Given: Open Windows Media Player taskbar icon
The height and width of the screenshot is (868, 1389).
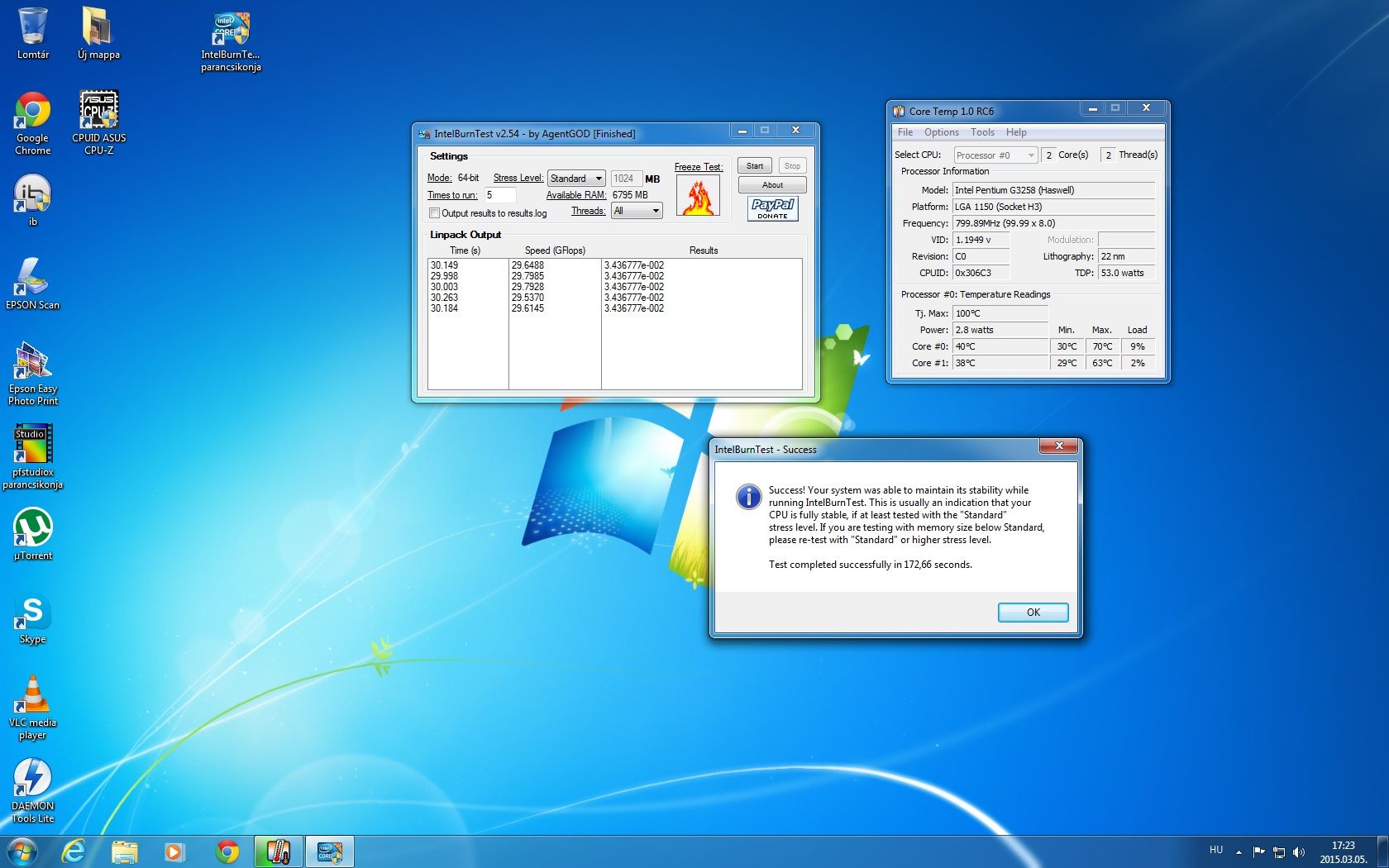Looking at the screenshot, I should (174, 851).
